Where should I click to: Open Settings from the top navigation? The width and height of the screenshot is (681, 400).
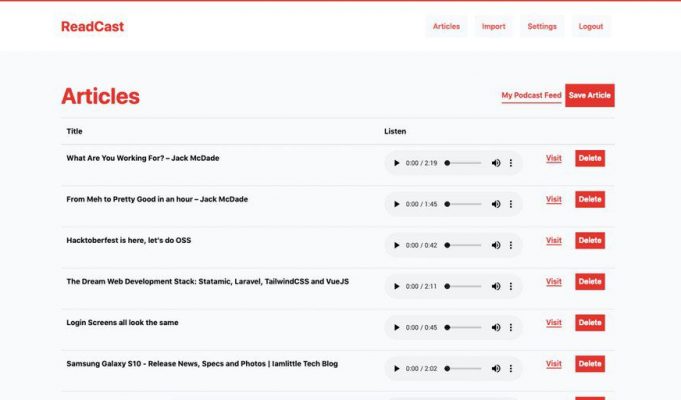[542, 26]
